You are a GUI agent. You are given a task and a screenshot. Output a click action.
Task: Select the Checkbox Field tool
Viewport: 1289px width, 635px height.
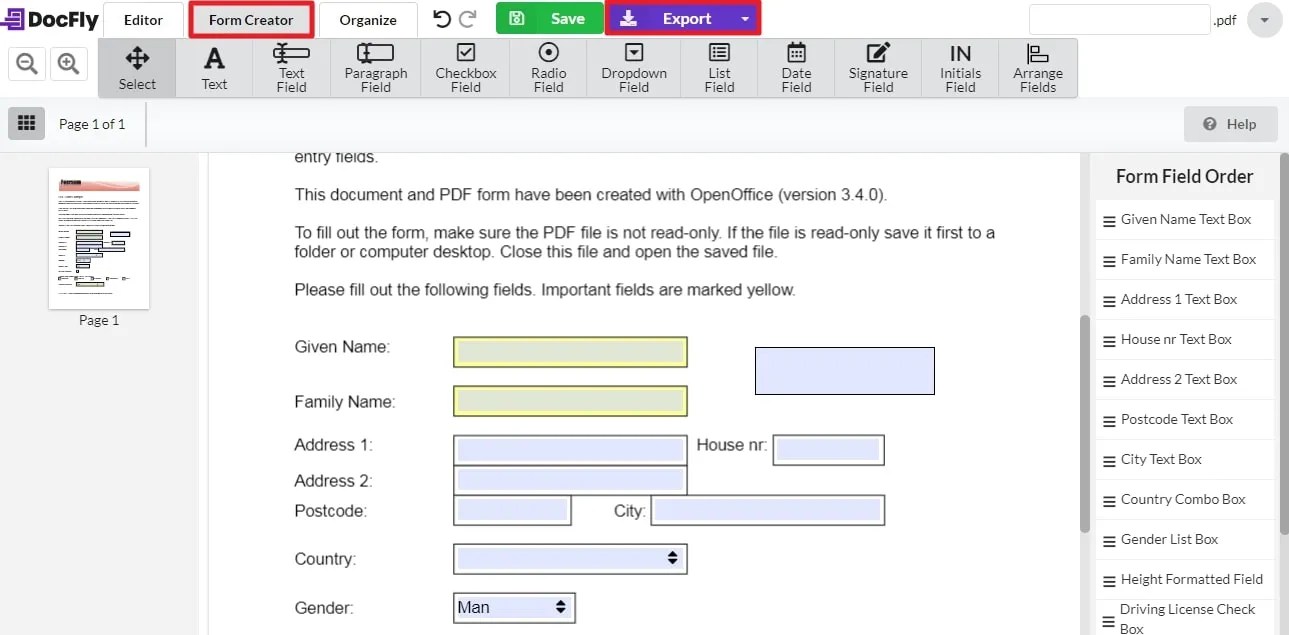465,67
